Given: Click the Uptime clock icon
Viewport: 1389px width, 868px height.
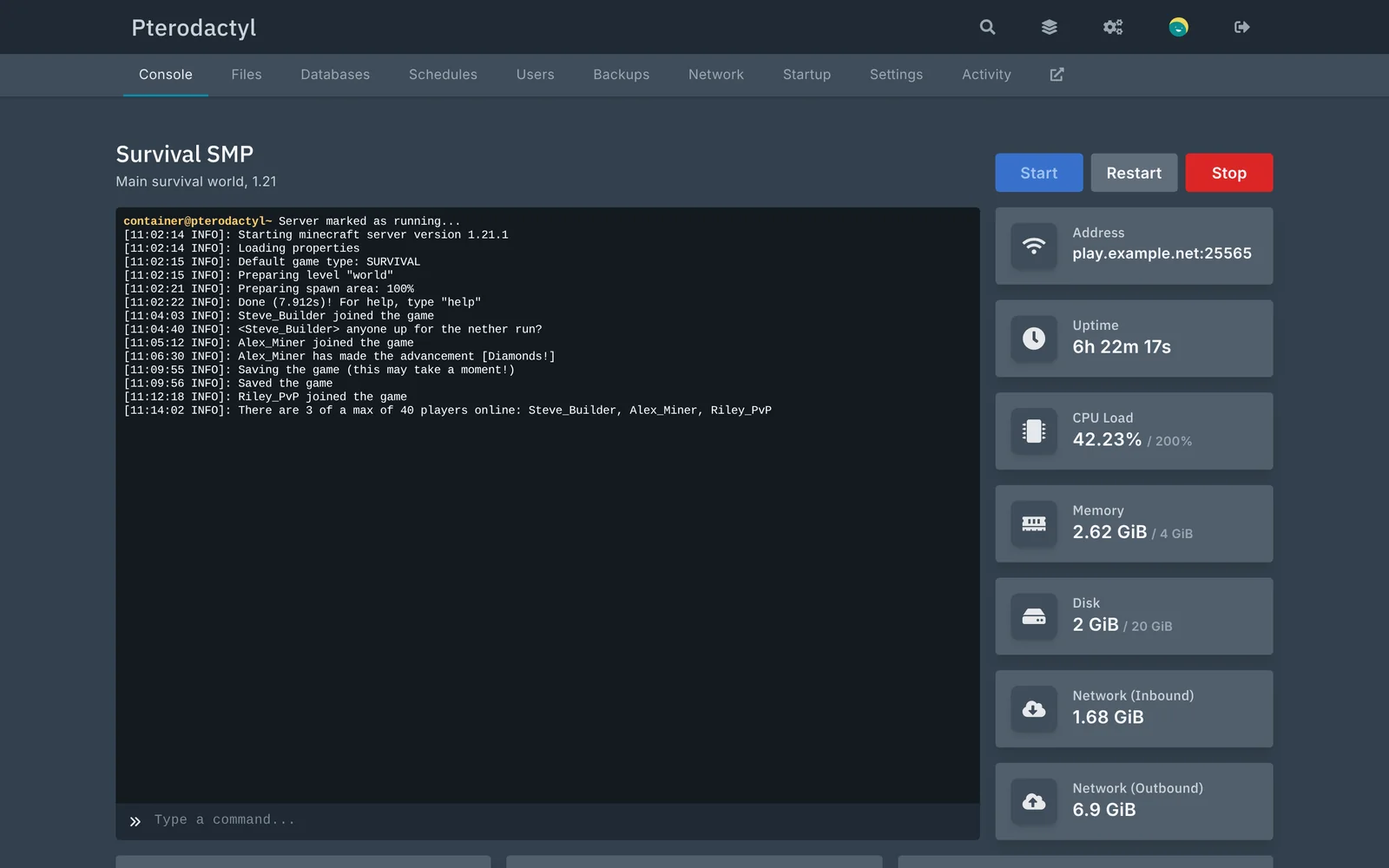Looking at the screenshot, I should (x=1034, y=339).
